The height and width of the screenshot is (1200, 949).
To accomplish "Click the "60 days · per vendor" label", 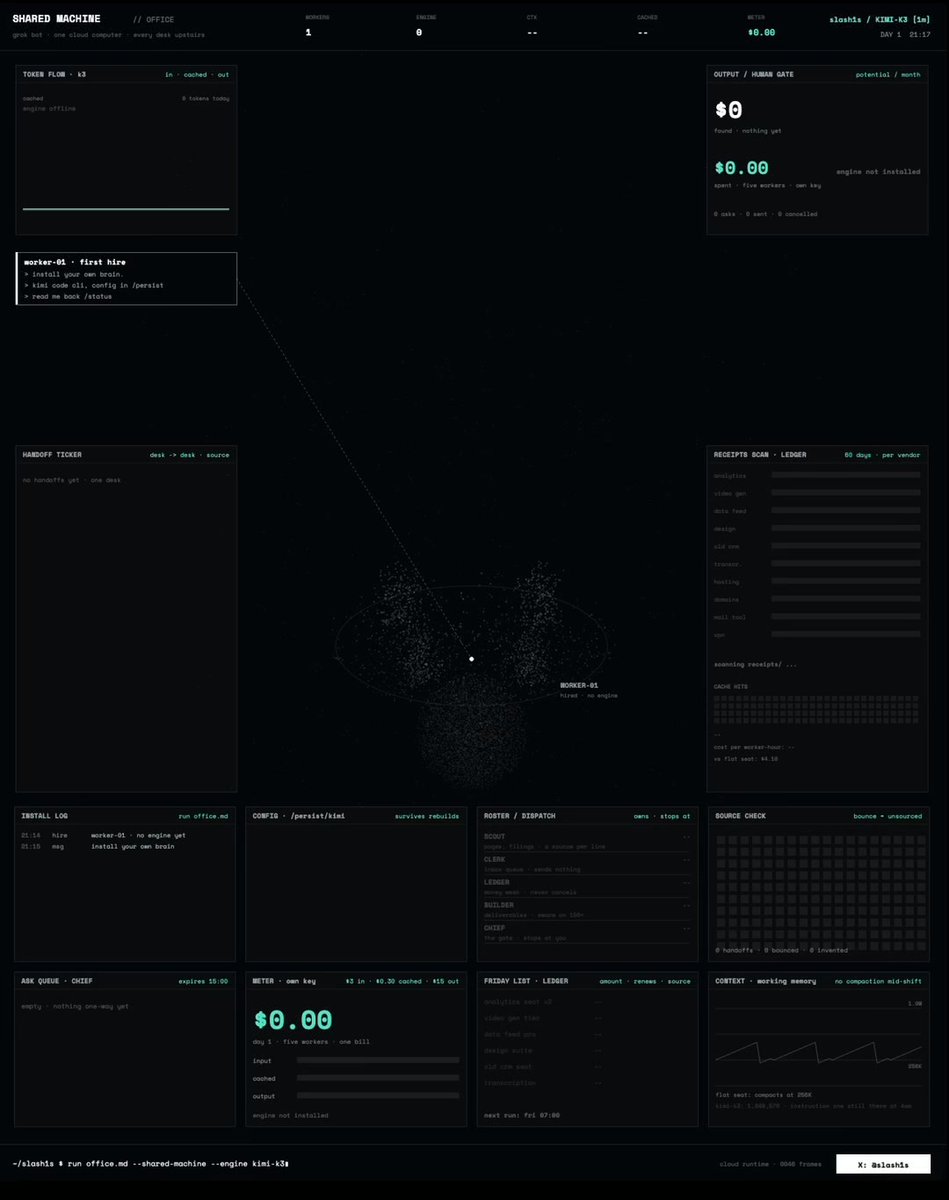I will click(x=883, y=455).
